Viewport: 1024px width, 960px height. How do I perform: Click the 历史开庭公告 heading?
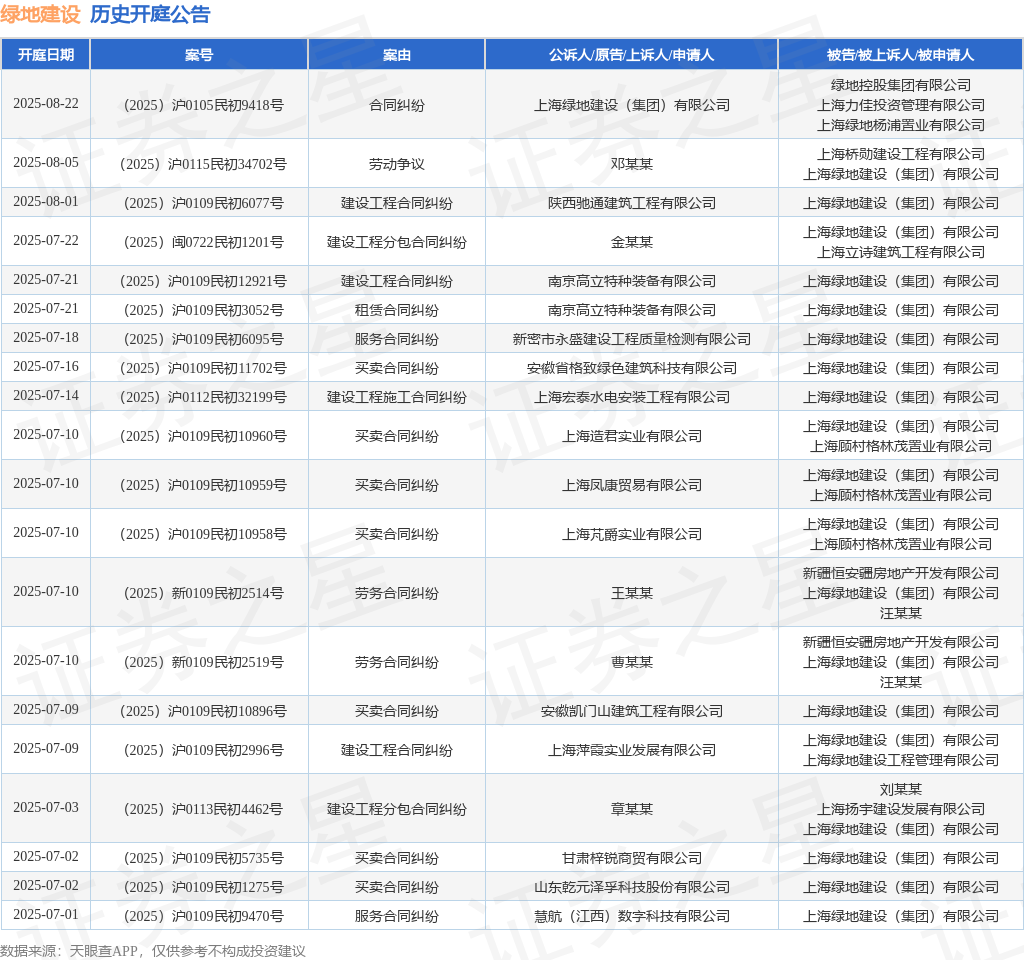click(150, 14)
